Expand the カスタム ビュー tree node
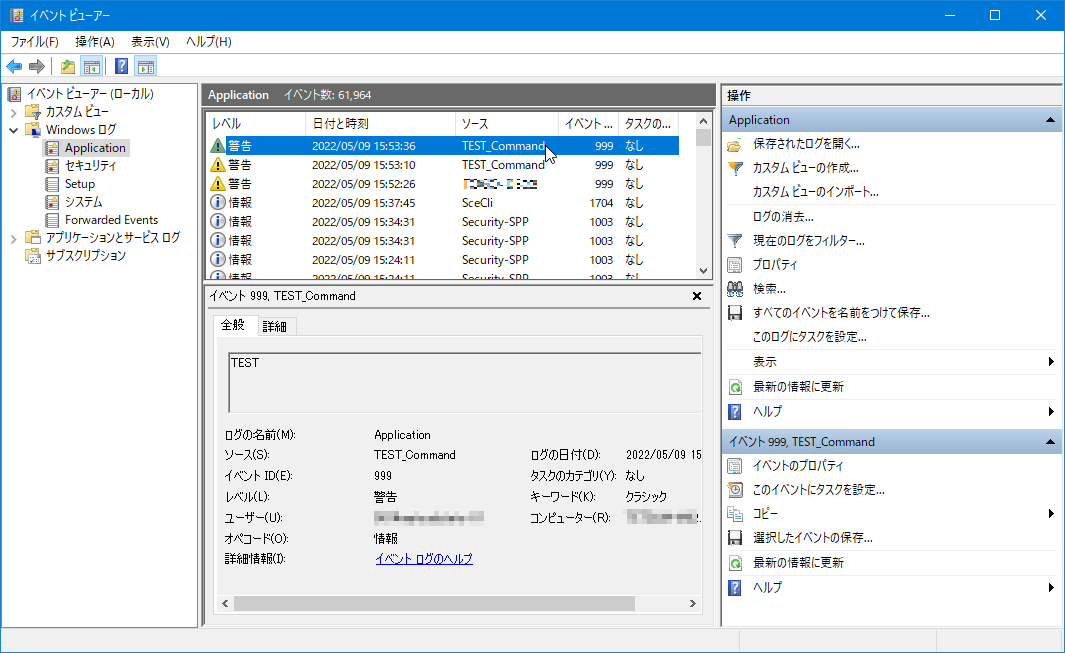Screen dimensions: 1065x653 click(x=14, y=112)
